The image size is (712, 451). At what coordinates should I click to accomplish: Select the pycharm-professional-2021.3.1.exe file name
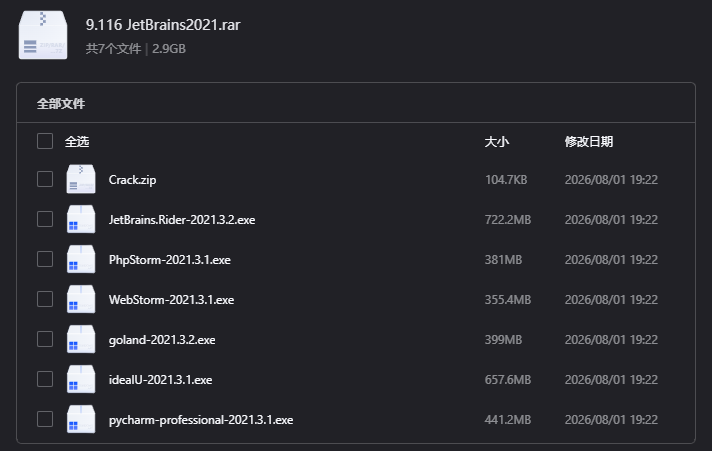tap(201, 420)
